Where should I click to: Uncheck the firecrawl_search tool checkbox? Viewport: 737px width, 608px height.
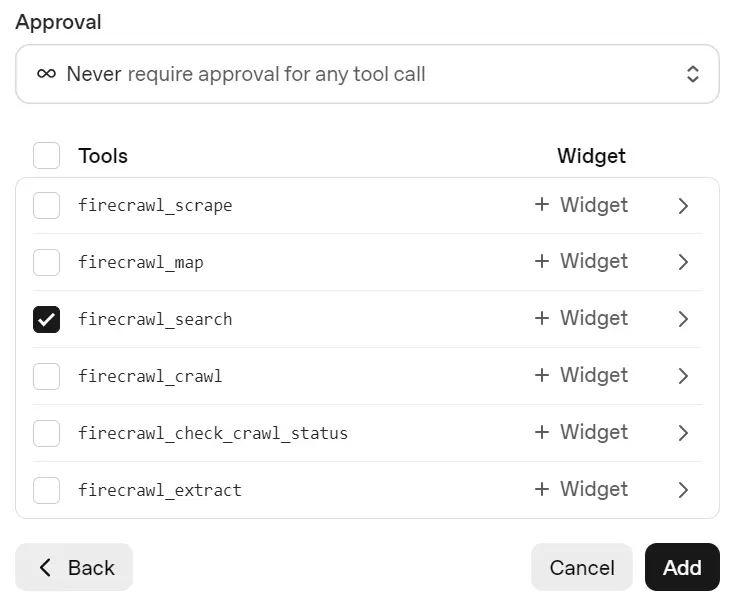point(47,319)
